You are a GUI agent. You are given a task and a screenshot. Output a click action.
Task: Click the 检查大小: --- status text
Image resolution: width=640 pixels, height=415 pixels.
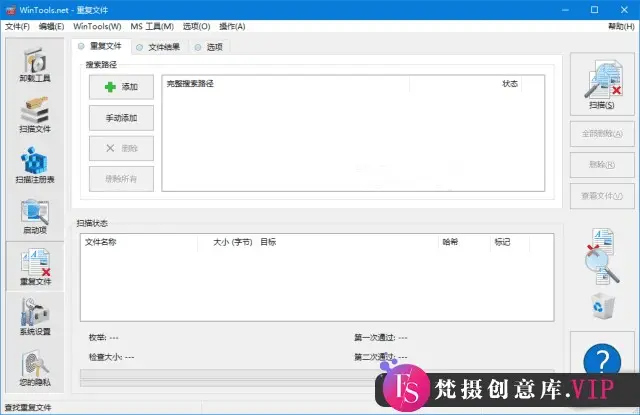(111, 357)
